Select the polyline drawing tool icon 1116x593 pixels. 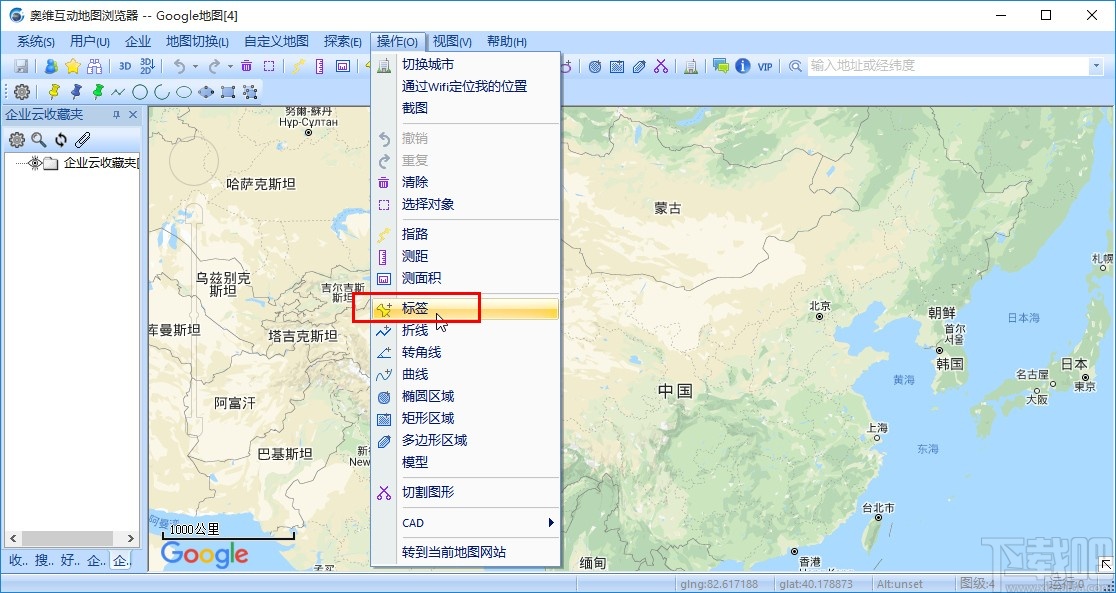pyautogui.click(x=117, y=90)
